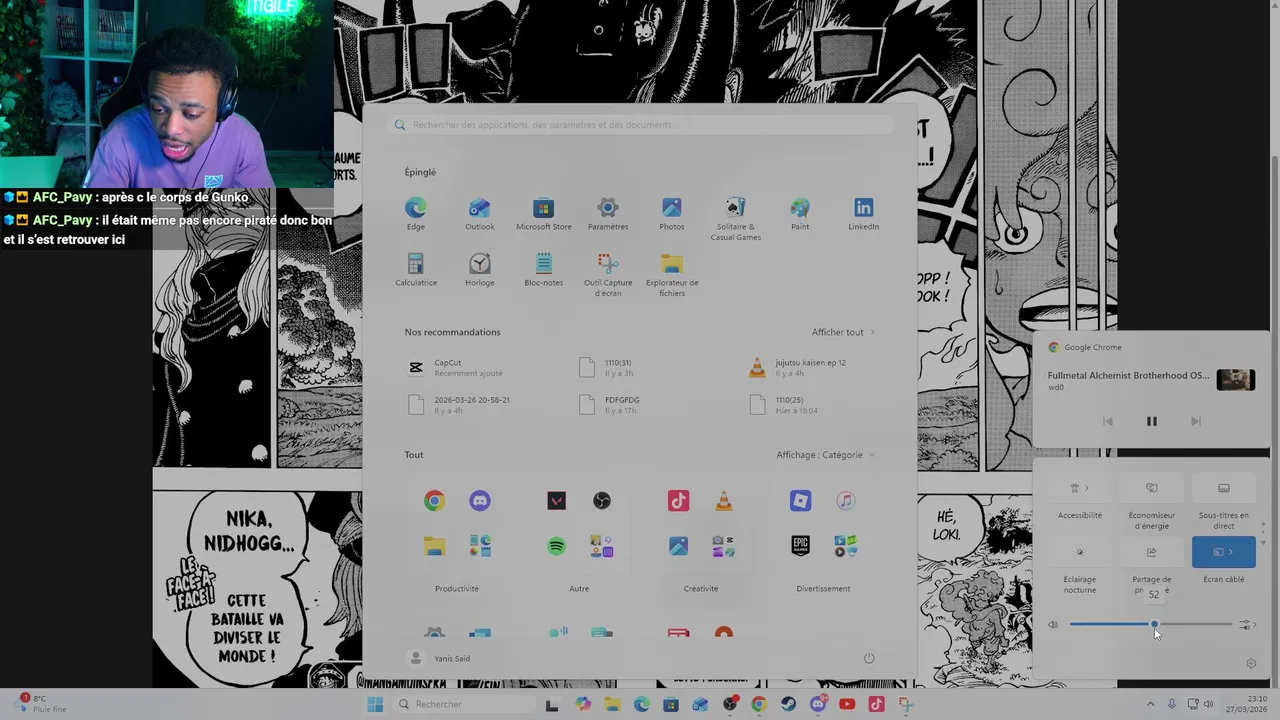Pause media playback in Chrome widget

point(1152,421)
